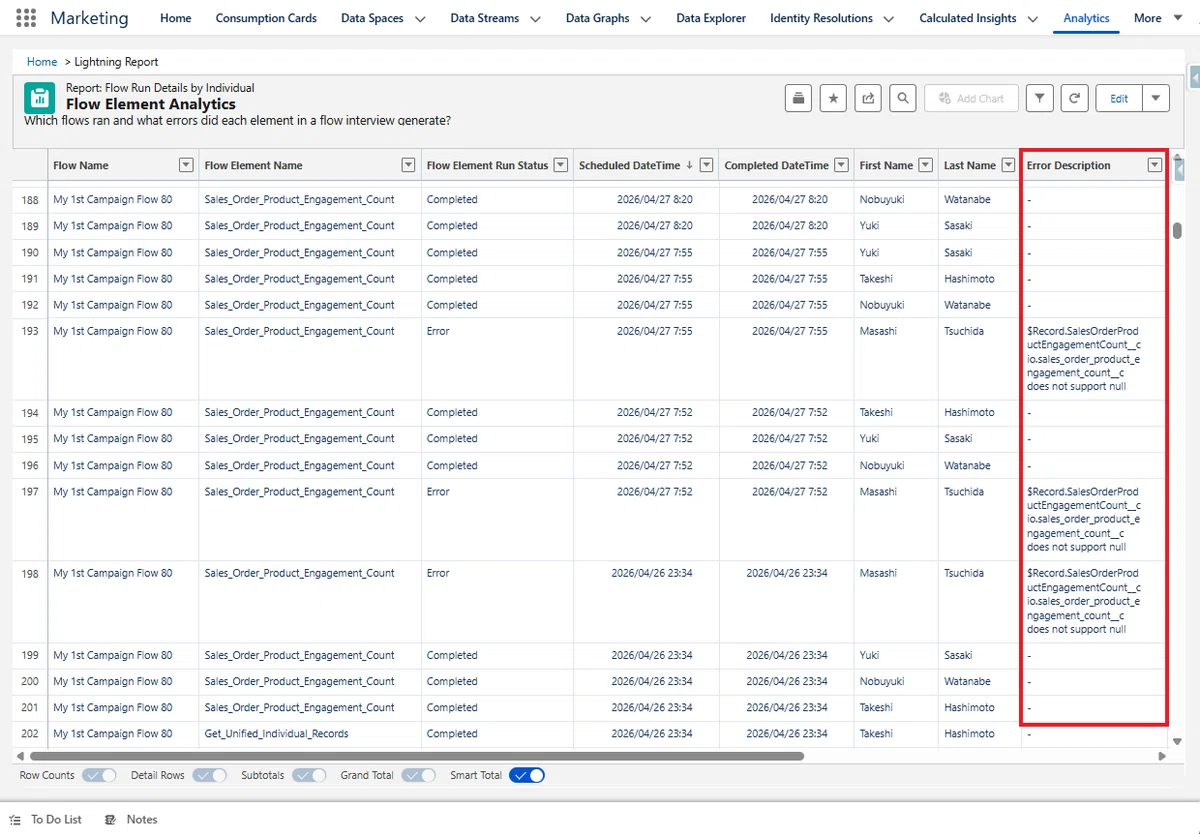Expand Data Spaces tab chevron
Viewport: 1200px width, 834px height.
point(419,19)
